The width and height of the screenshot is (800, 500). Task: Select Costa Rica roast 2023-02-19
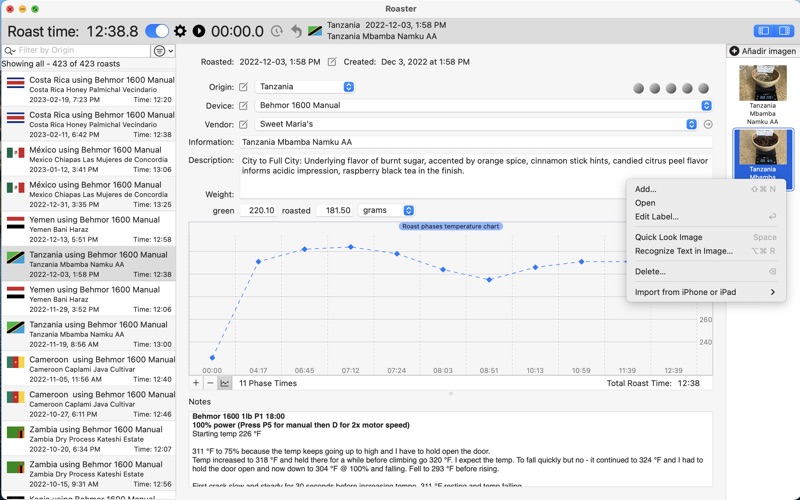(x=88, y=89)
